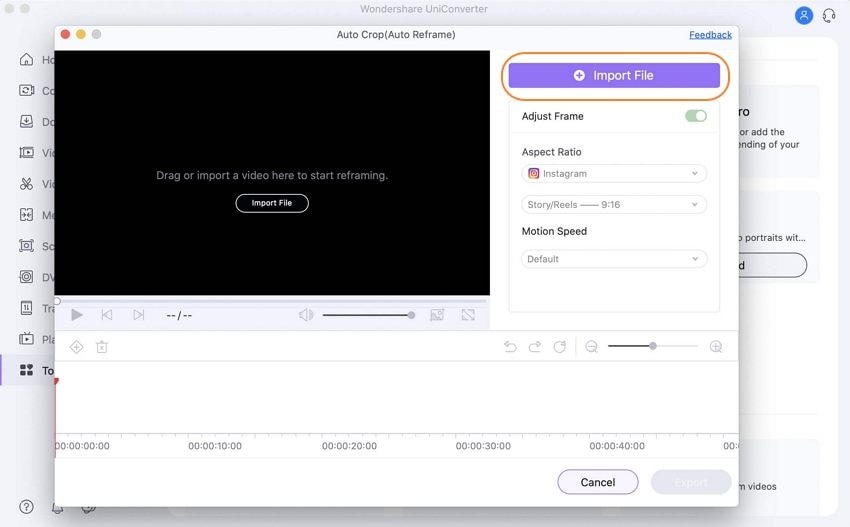Open the Feedback link
The width and height of the screenshot is (850, 527).
710,35
